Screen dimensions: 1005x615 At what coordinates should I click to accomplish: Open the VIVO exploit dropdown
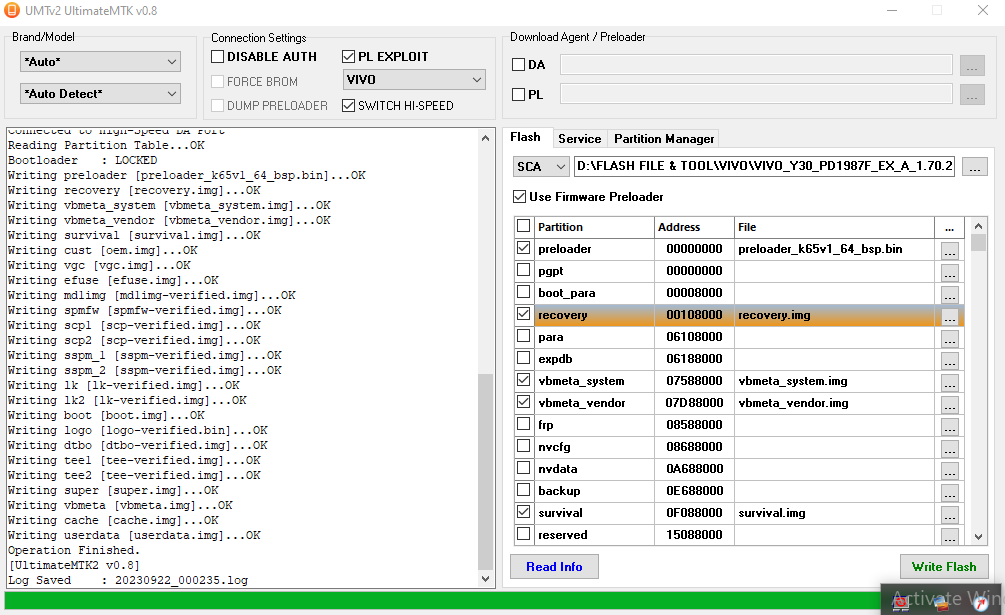point(413,80)
